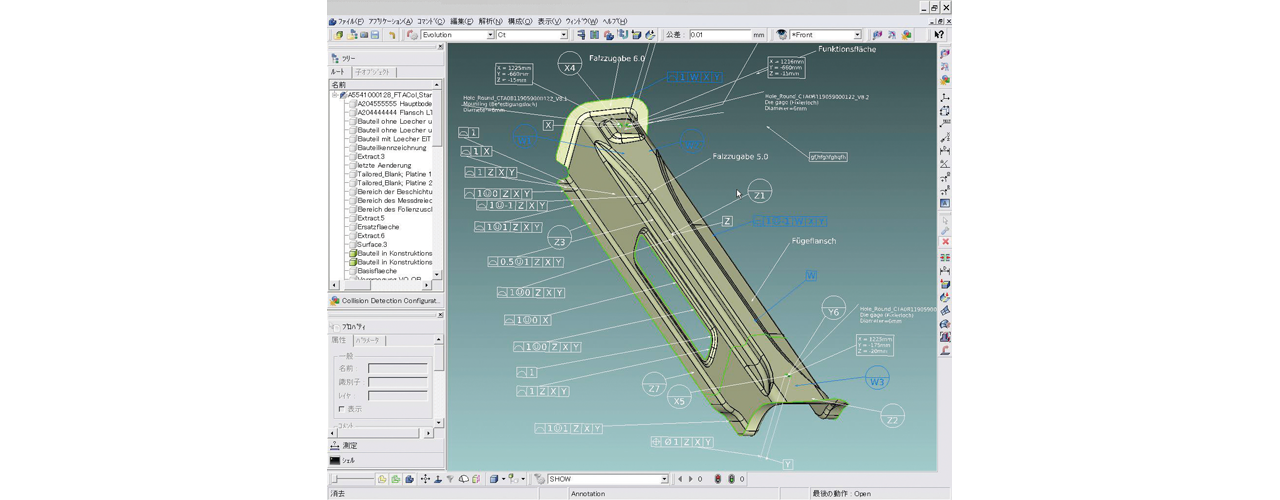Select A204444444 Flansch tree item

coord(394,113)
